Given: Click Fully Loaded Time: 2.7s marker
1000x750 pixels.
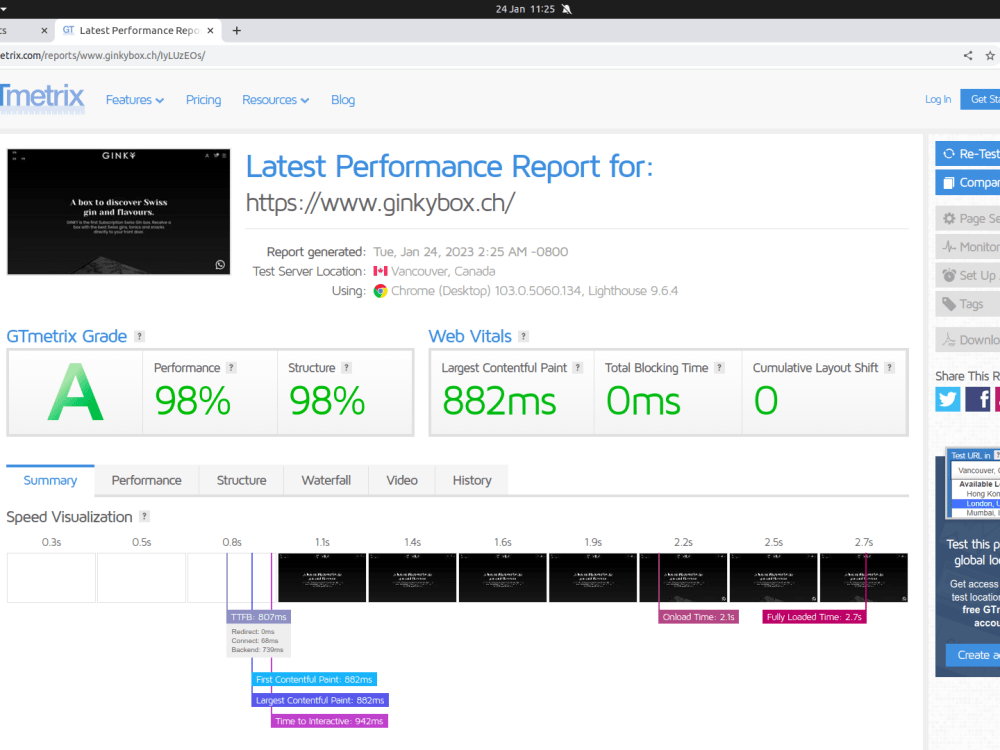Looking at the screenshot, I should click(814, 617).
